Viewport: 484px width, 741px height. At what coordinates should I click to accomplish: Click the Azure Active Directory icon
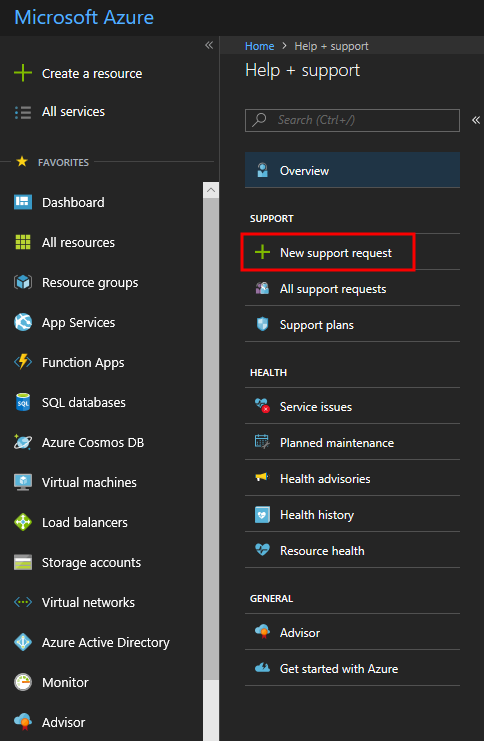(x=23, y=643)
